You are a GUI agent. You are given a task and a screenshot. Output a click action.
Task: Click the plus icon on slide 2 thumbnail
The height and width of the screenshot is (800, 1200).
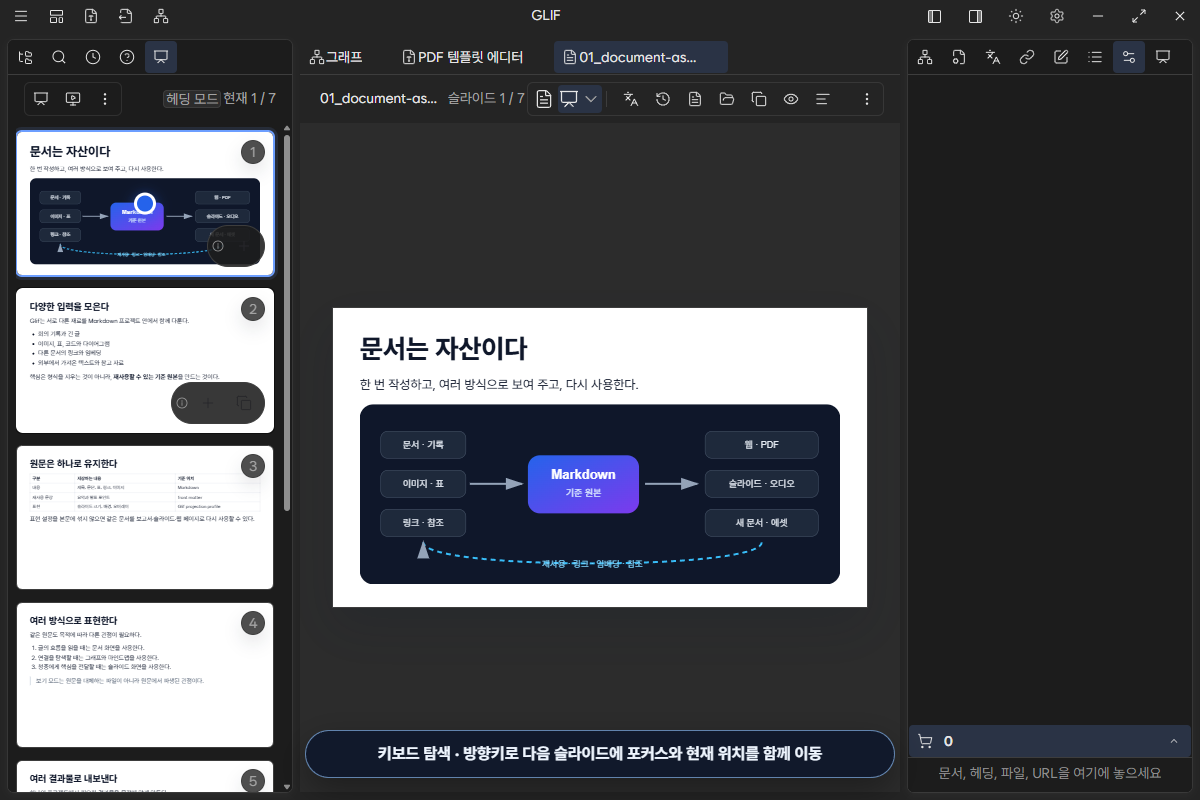(208, 403)
